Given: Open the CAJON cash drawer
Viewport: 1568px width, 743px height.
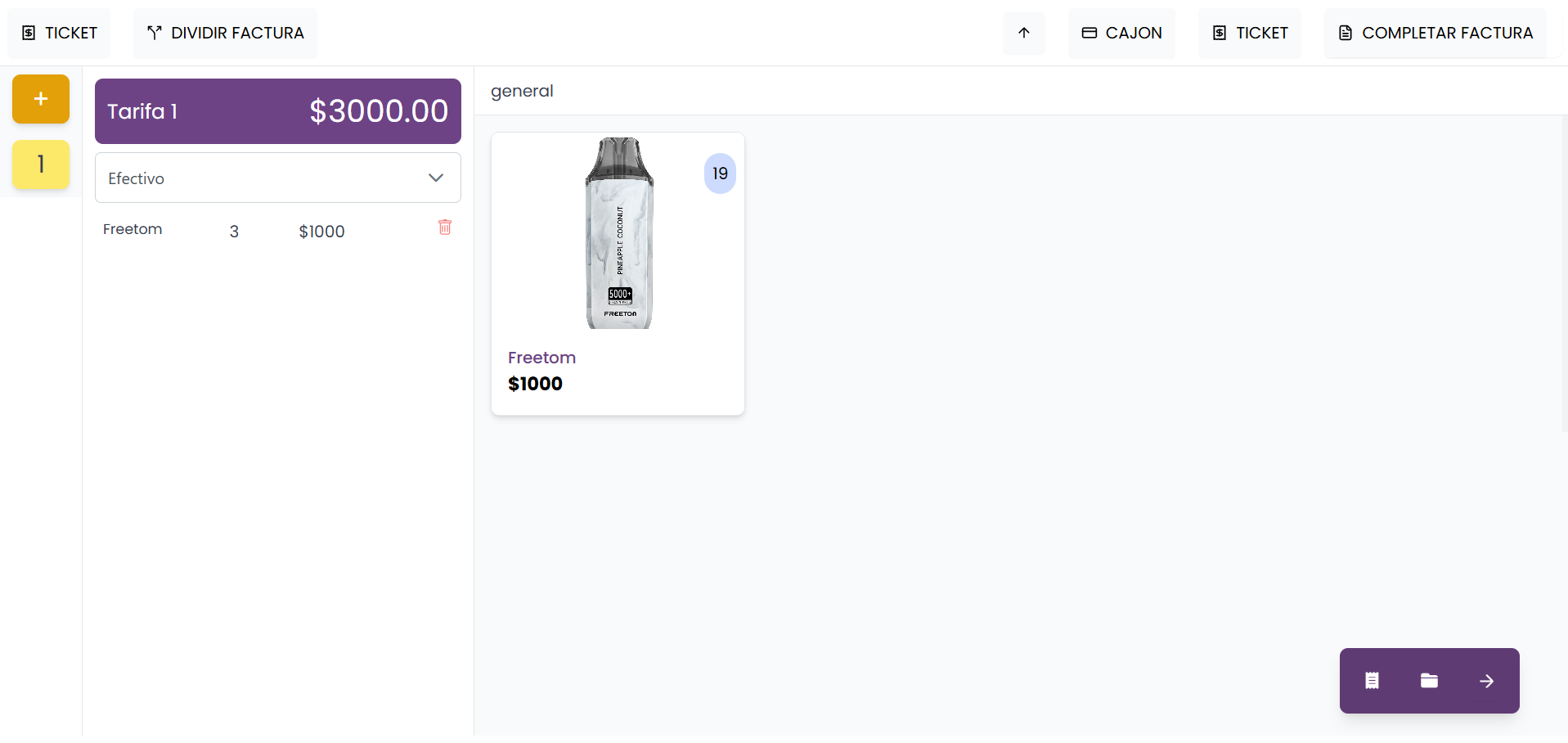Looking at the screenshot, I should click(1121, 33).
